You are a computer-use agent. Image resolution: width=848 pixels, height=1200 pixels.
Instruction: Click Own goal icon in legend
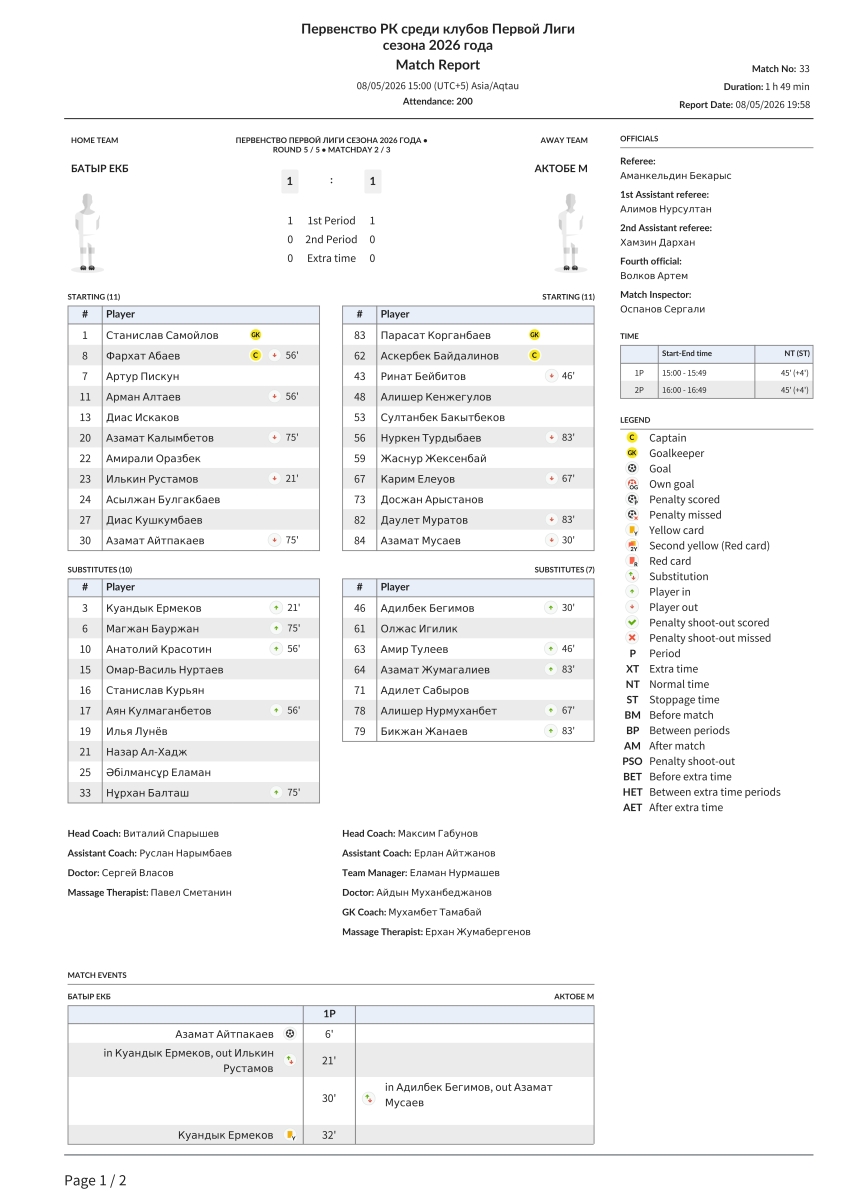coord(632,484)
